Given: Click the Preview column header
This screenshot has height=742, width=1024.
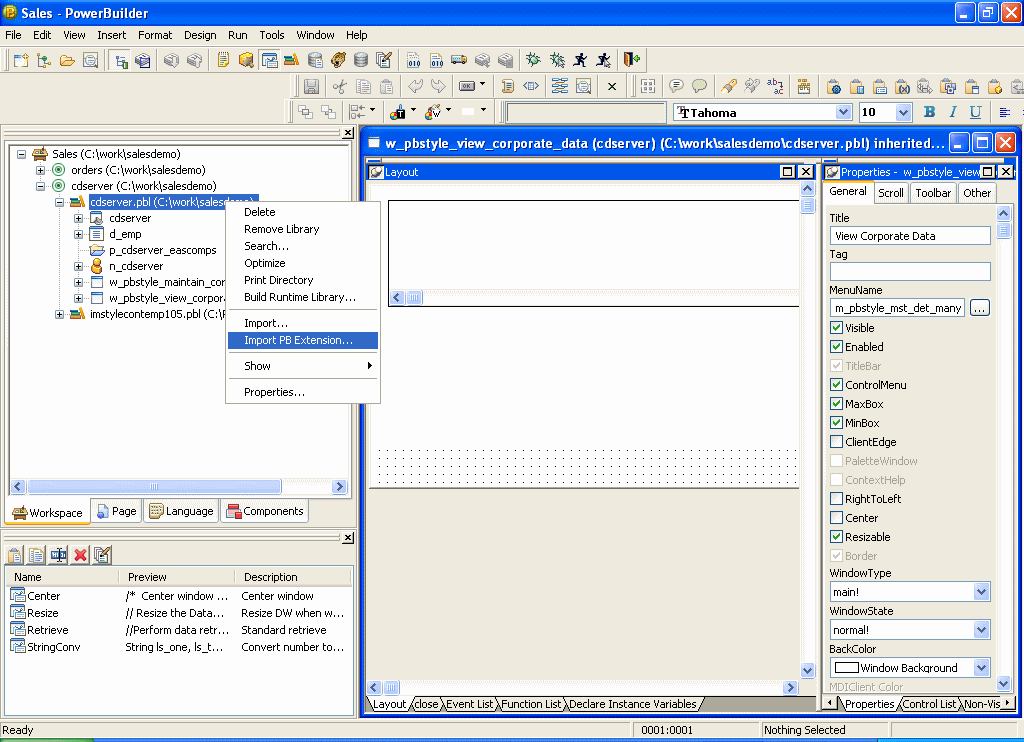Looking at the screenshot, I should point(176,577).
